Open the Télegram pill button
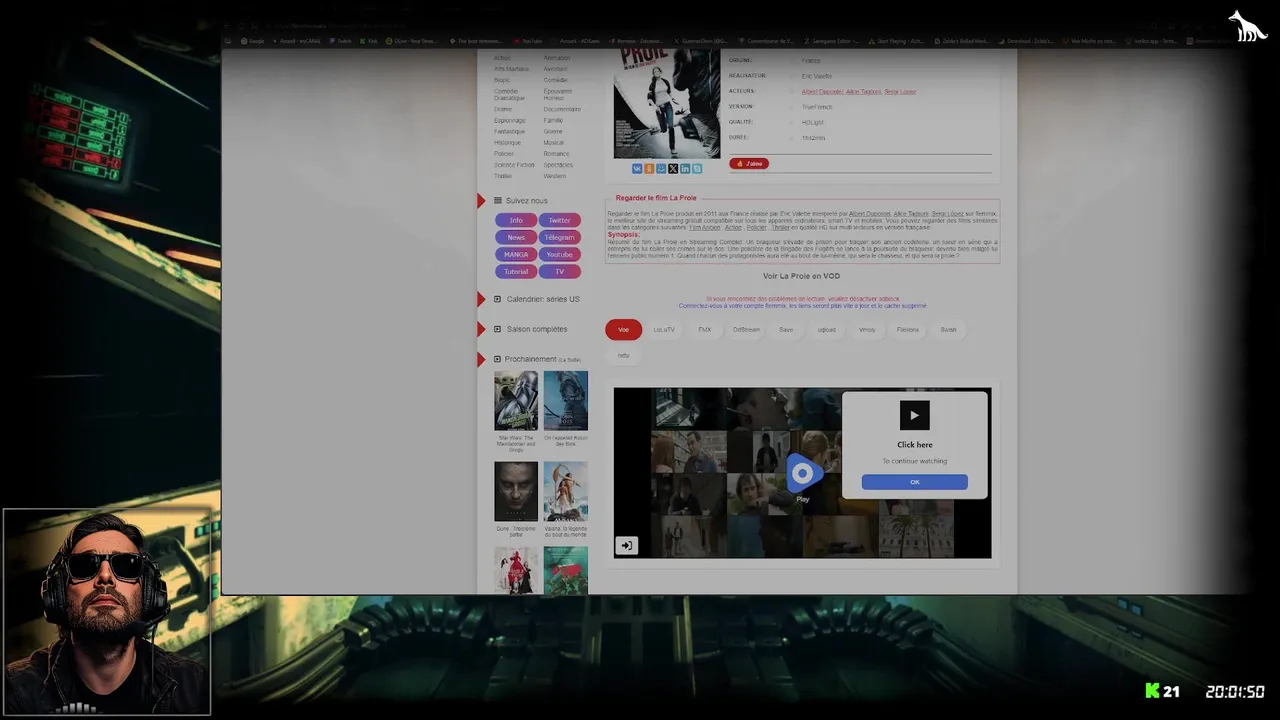The image size is (1280, 720). point(559,237)
